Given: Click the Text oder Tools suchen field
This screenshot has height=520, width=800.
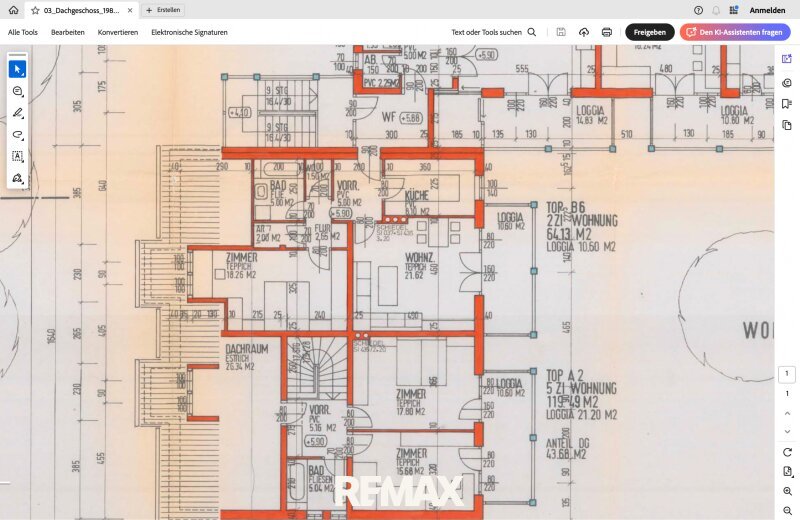Looking at the screenshot, I should click(493, 32).
